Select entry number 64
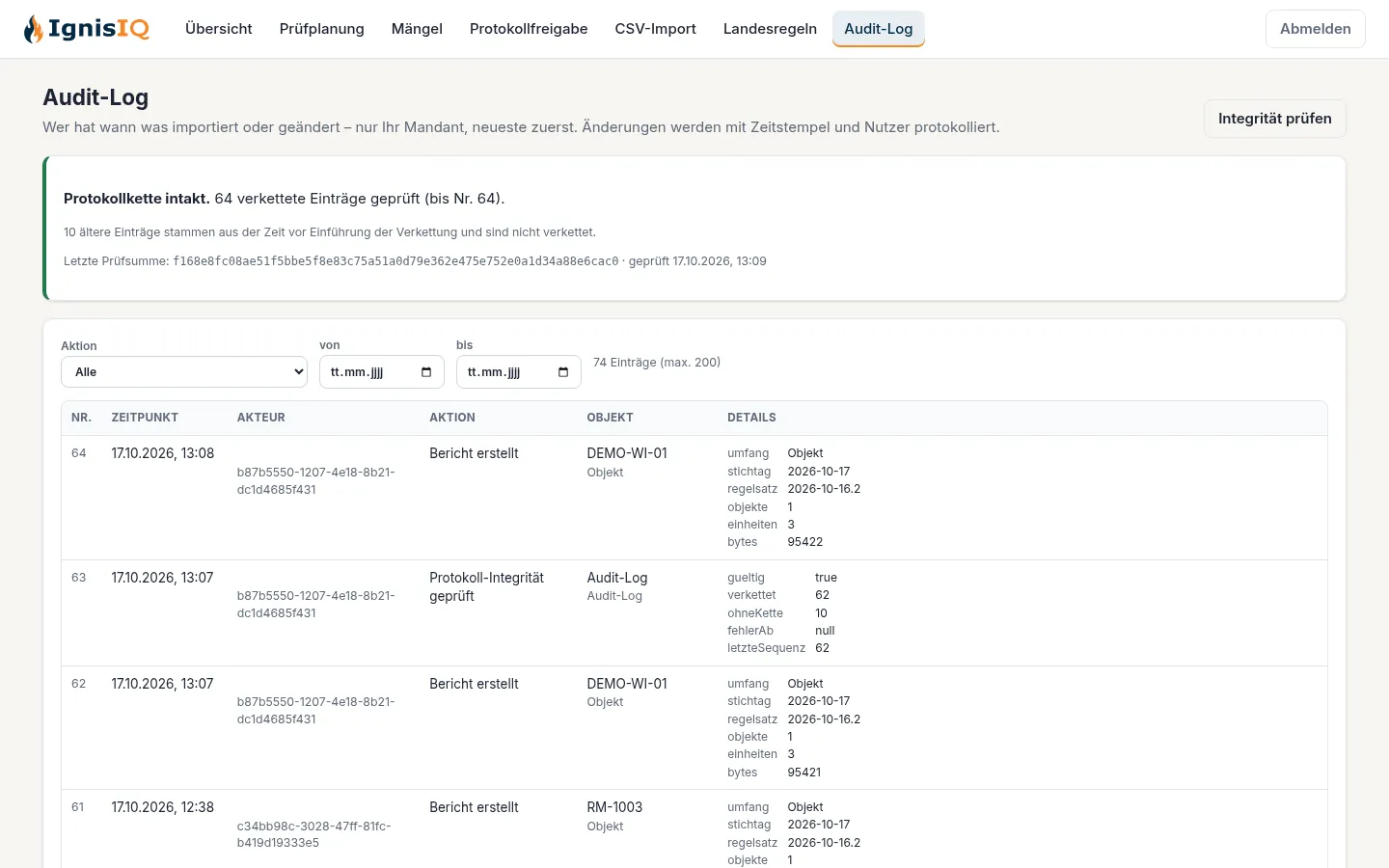The height and width of the screenshot is (868, 1389). pos(79,453)
